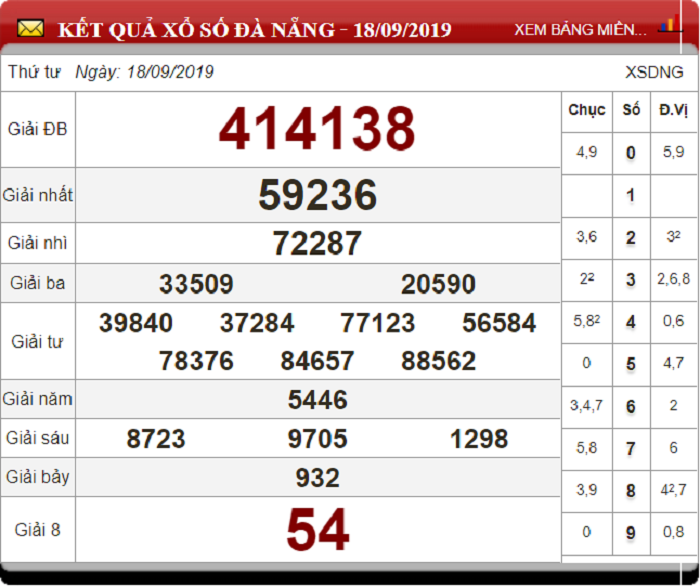Click the Chục column header
The width and height of the screenshot is (700, 587).
coord(587,110)
